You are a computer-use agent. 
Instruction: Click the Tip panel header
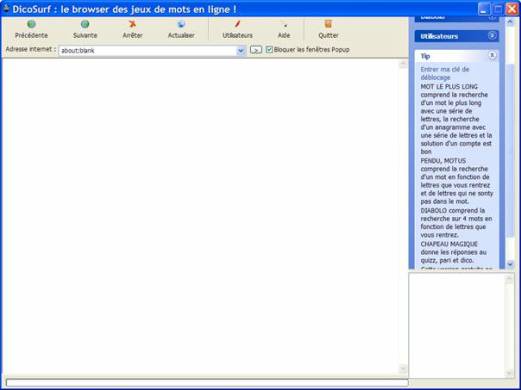pos(456,56)
